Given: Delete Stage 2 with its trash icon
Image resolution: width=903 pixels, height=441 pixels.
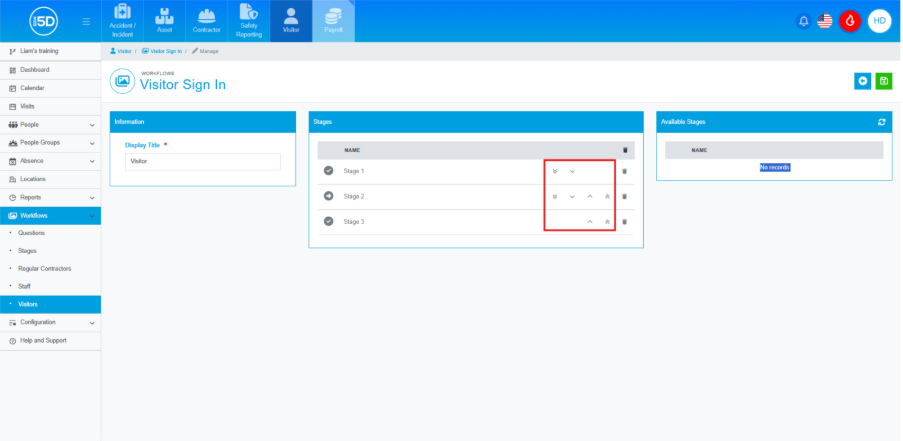Looking at the screenshot, I should pos(625,197).
